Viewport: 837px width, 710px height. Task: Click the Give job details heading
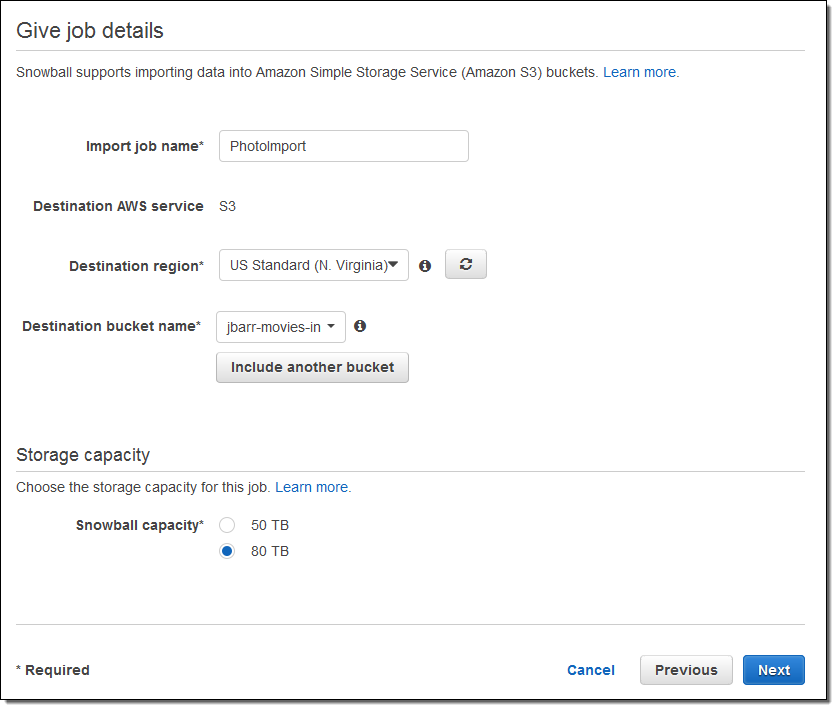point(90,30)
